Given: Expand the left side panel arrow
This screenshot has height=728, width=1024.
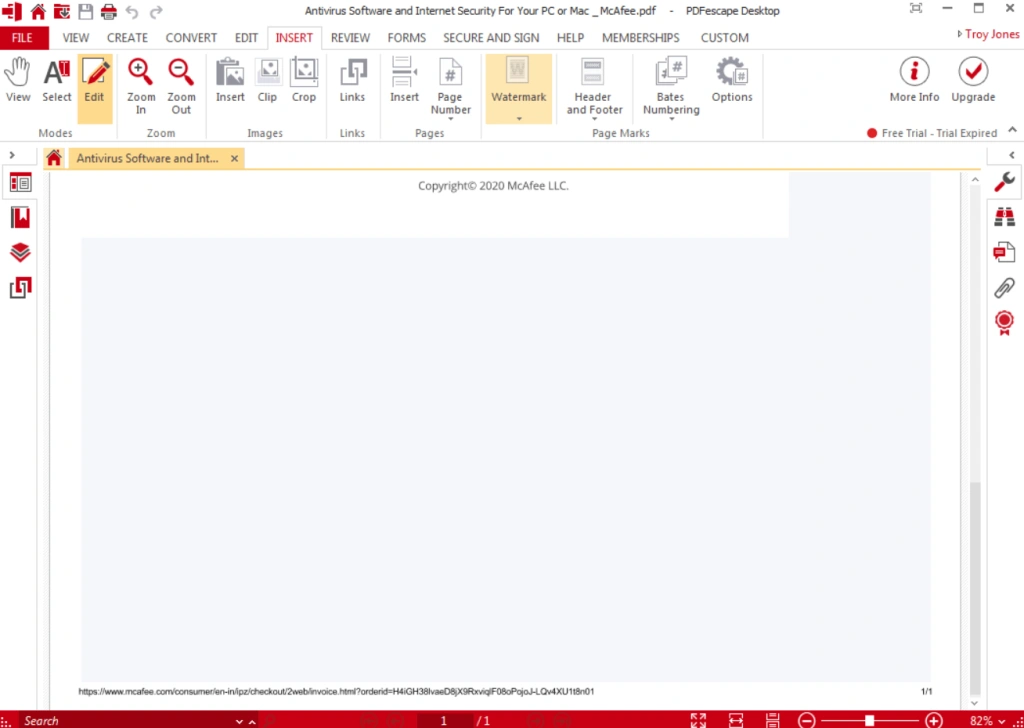Looking at the screenshot, I should point(12,155).
